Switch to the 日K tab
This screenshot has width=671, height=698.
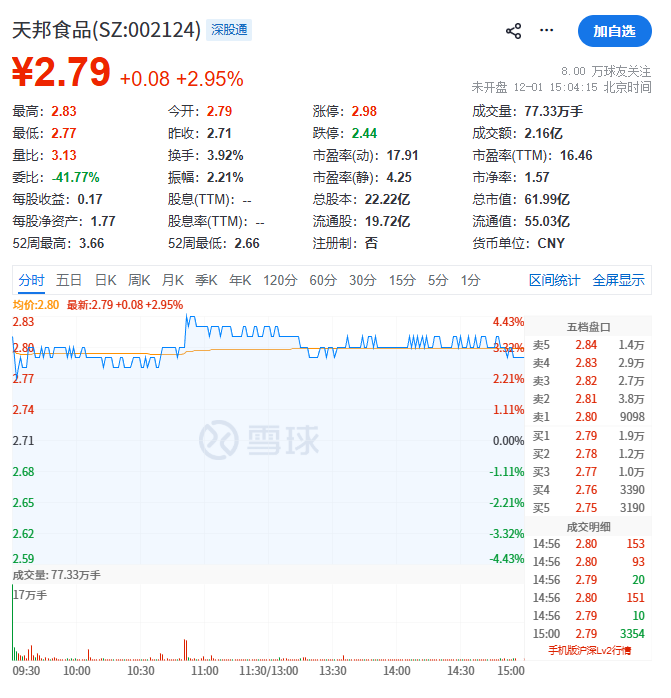pos(106,280)
